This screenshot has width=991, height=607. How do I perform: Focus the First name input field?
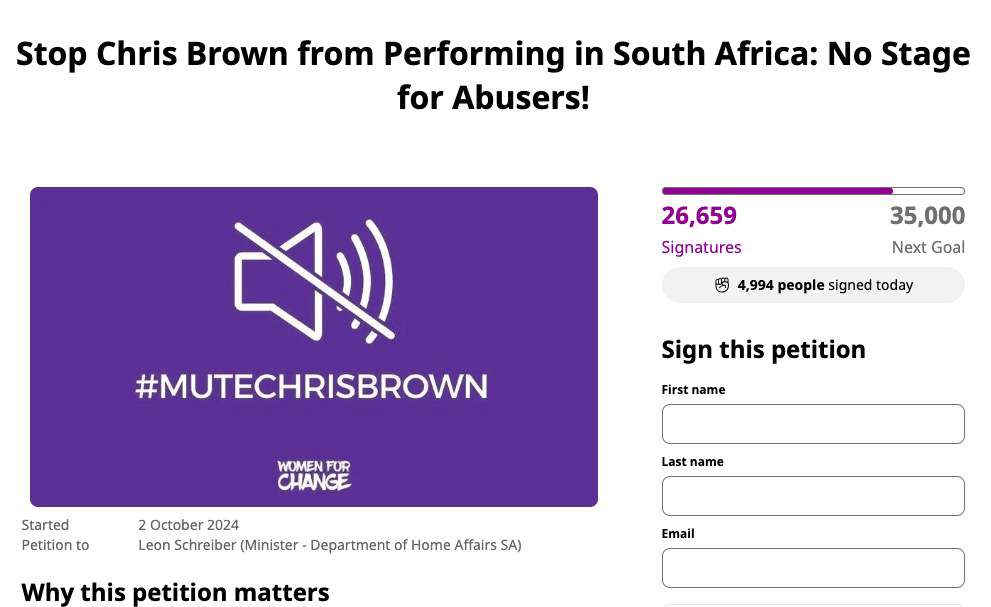813,424
